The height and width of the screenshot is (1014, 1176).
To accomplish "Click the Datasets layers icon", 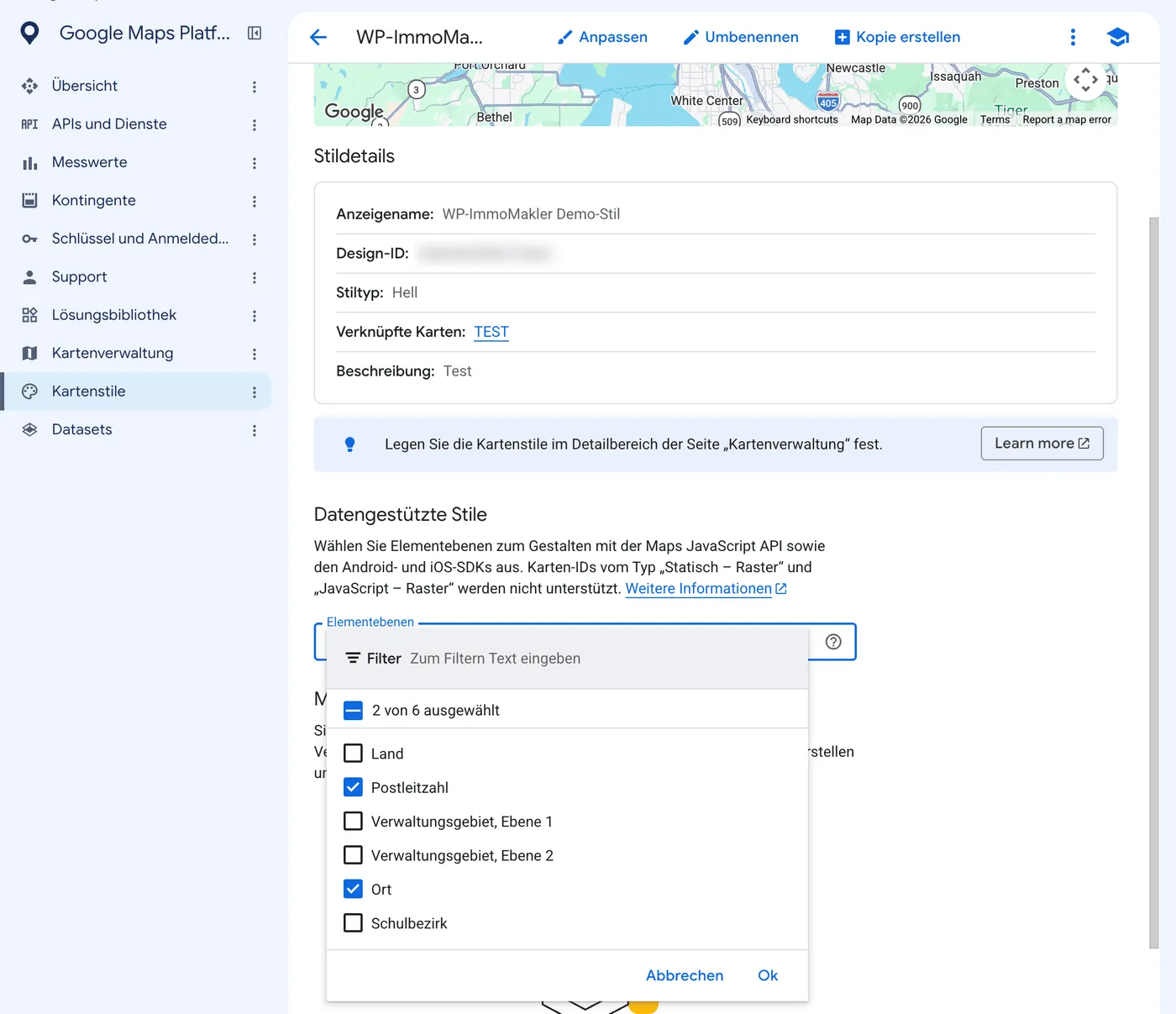I will pos(29,429).
